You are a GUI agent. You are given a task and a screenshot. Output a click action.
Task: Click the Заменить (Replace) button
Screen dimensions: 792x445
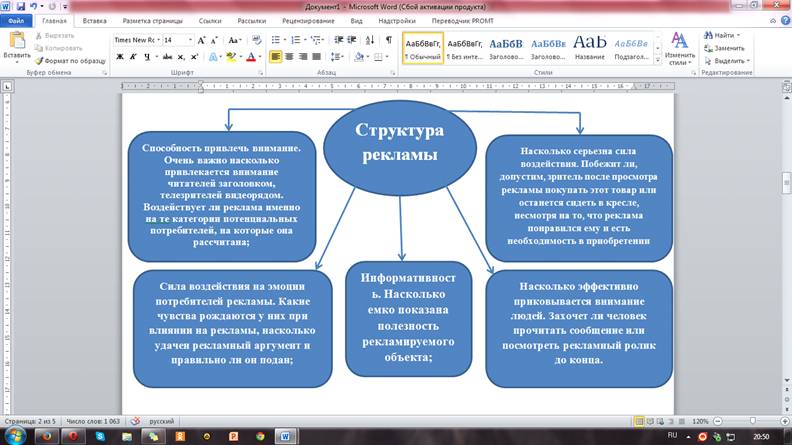tap(728, 47)
